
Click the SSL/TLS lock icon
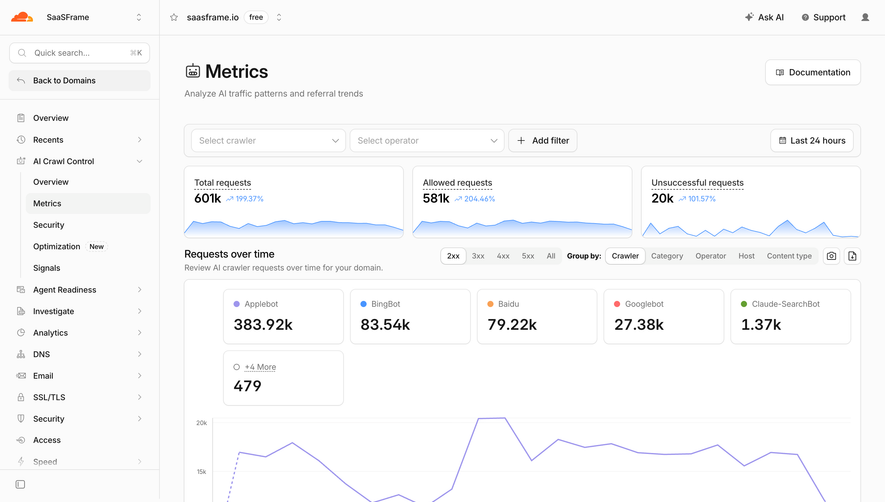21,397
